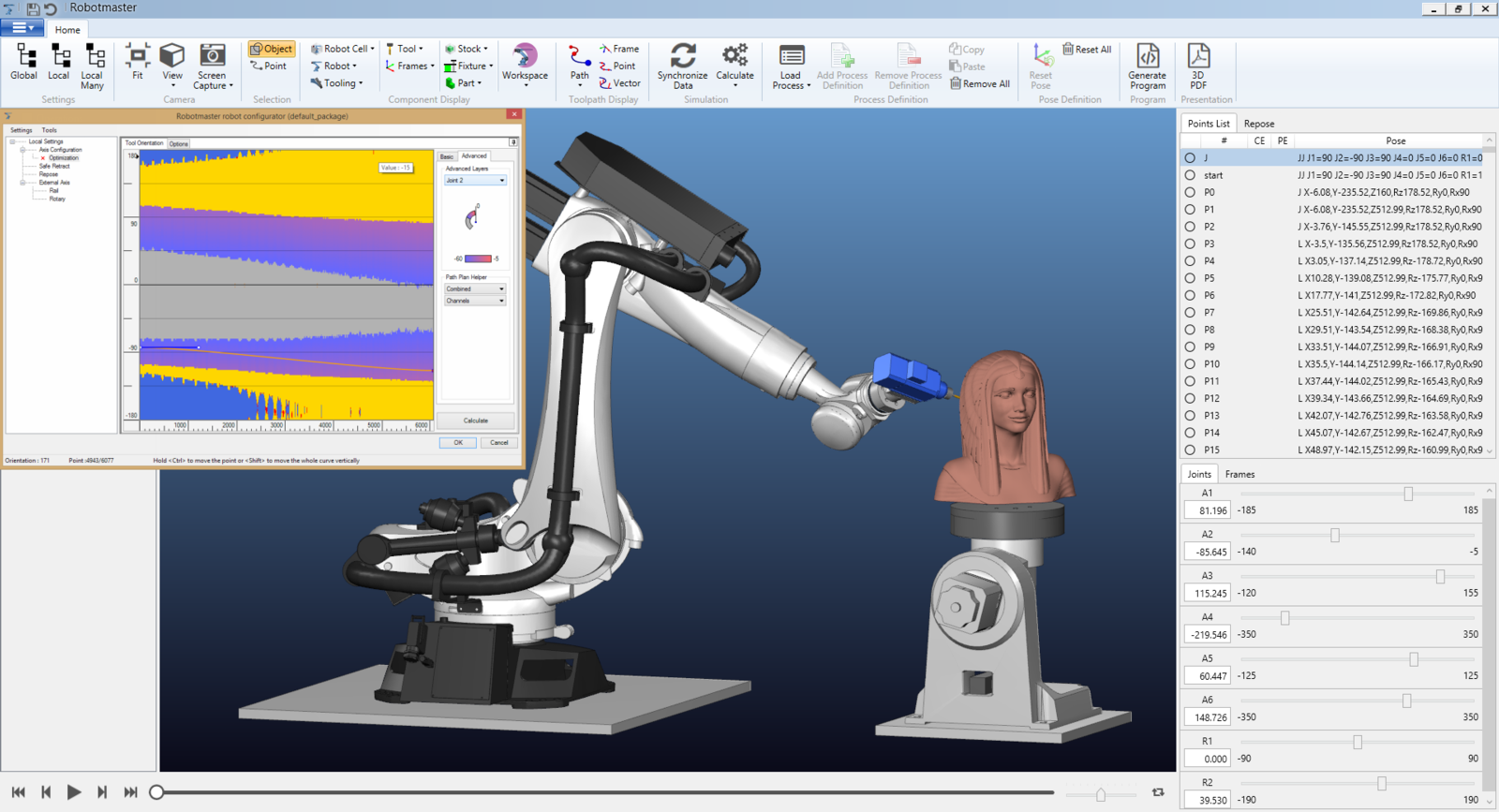Open the Frames display dropdown

pos(410,66)
